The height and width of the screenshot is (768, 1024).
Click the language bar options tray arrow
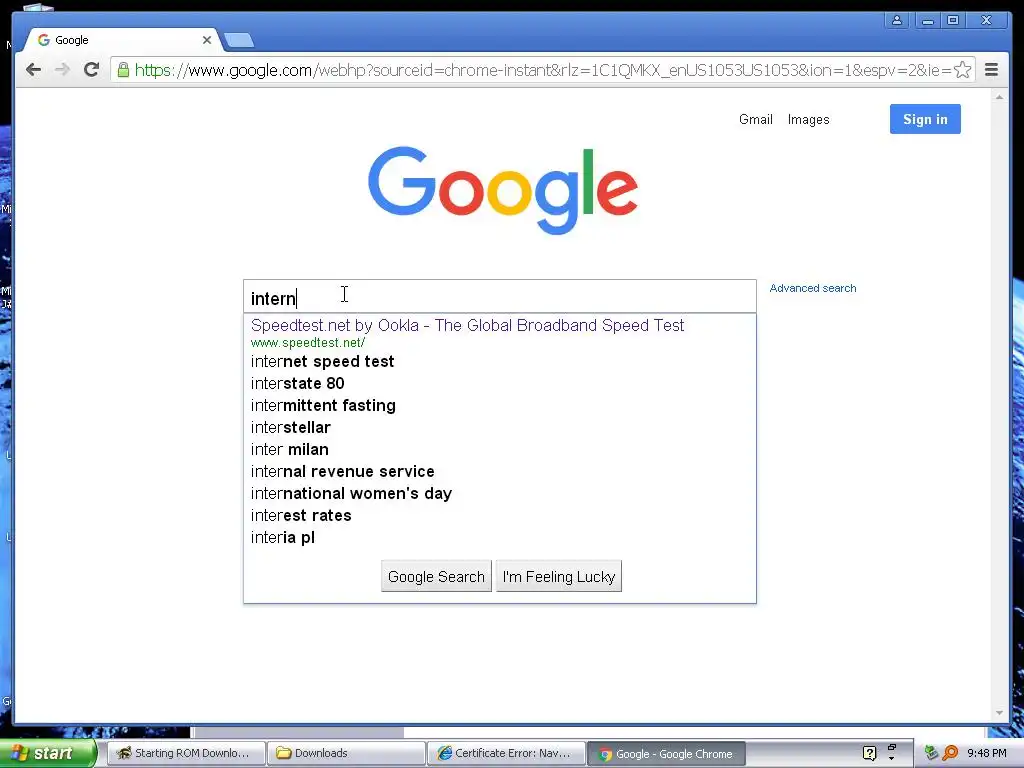point(891,758)
